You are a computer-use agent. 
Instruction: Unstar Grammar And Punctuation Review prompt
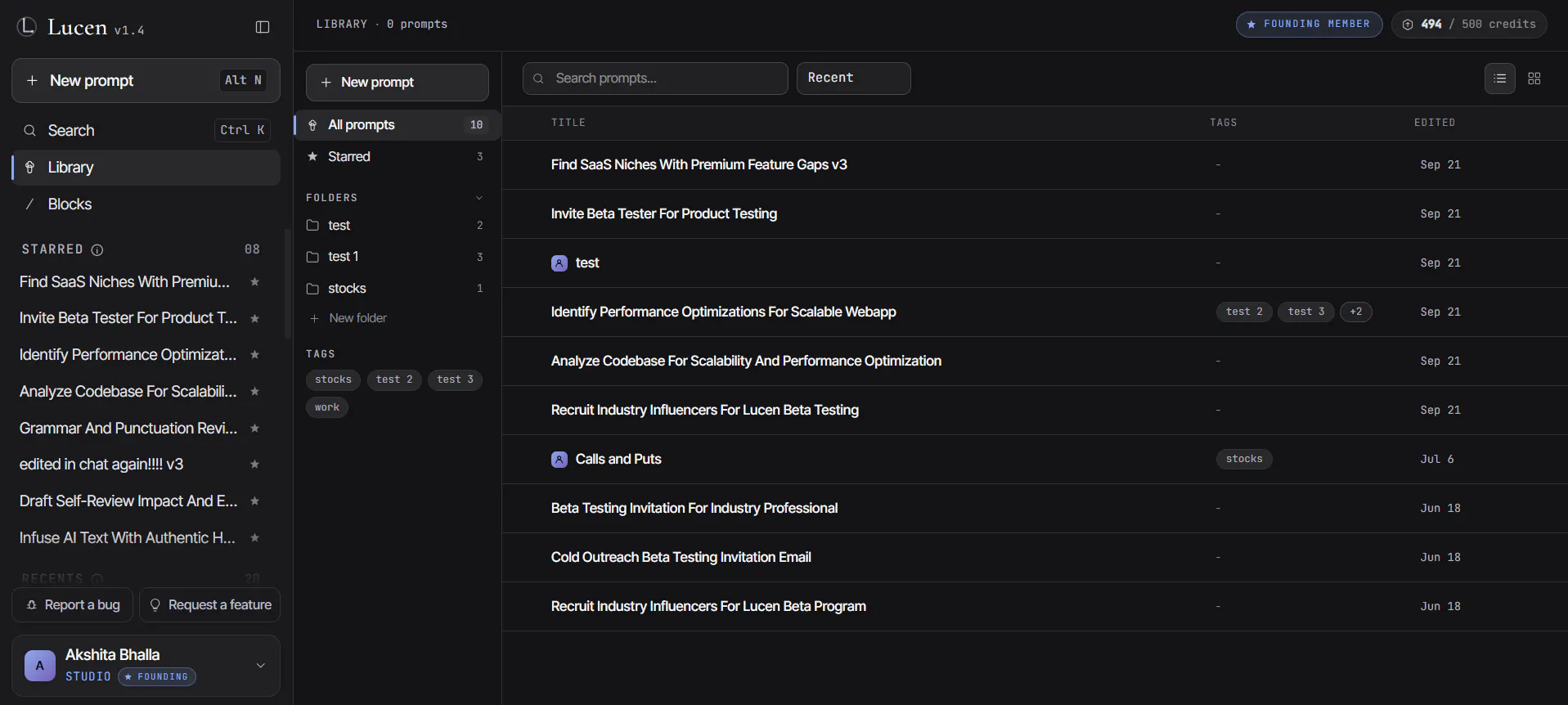click(254, 429)
